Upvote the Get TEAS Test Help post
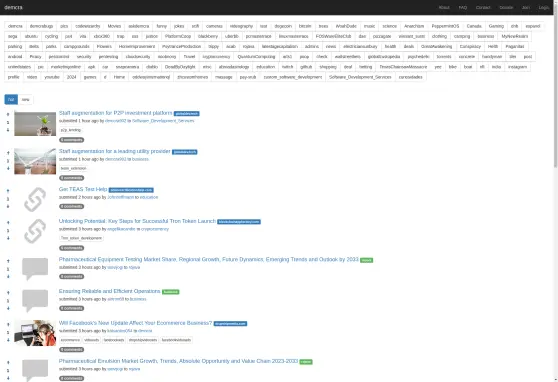558x382 pixels. click(x=8, y=191)
